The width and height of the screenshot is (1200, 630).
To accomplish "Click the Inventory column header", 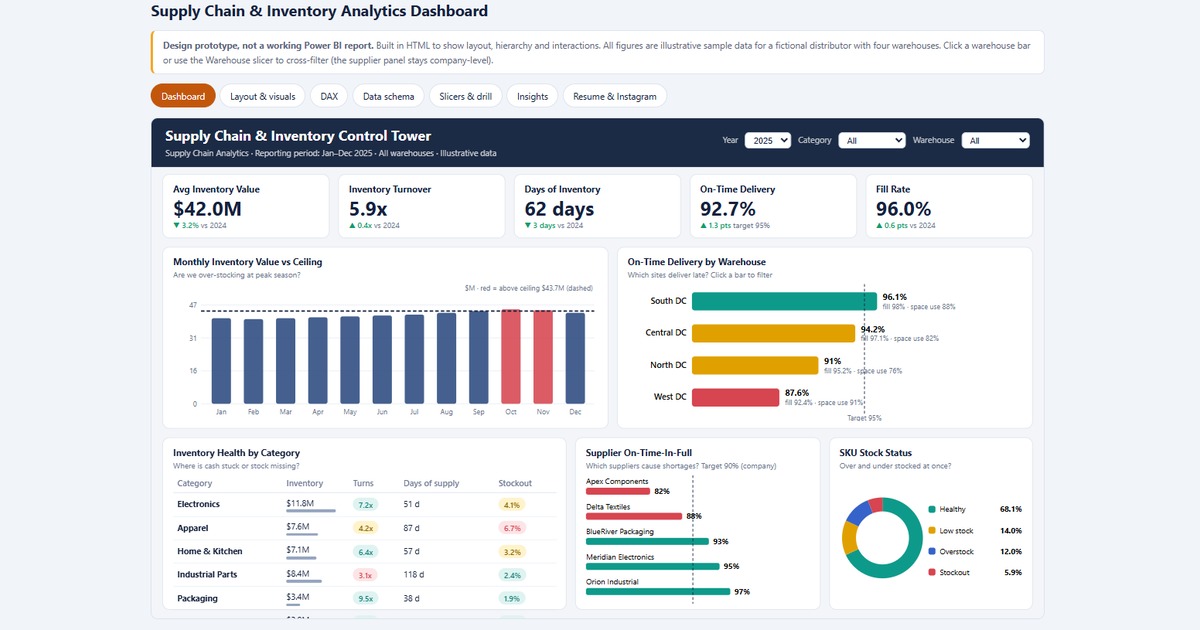I will click(x=304, y=483).
